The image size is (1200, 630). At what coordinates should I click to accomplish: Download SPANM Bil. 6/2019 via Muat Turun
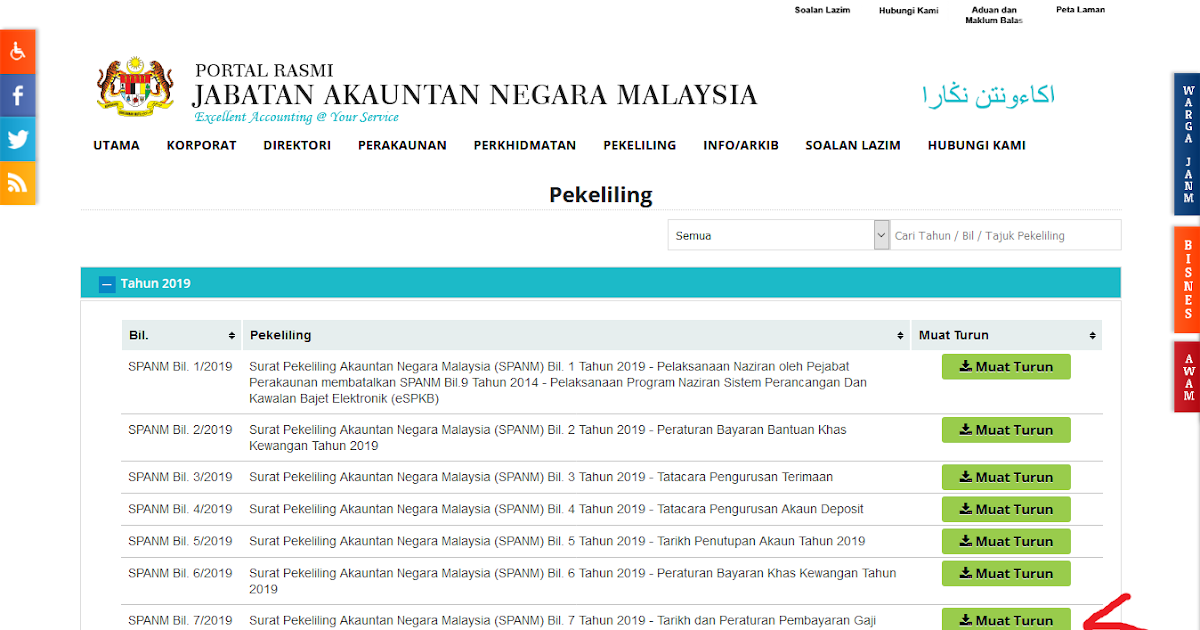pos(1006,573)
